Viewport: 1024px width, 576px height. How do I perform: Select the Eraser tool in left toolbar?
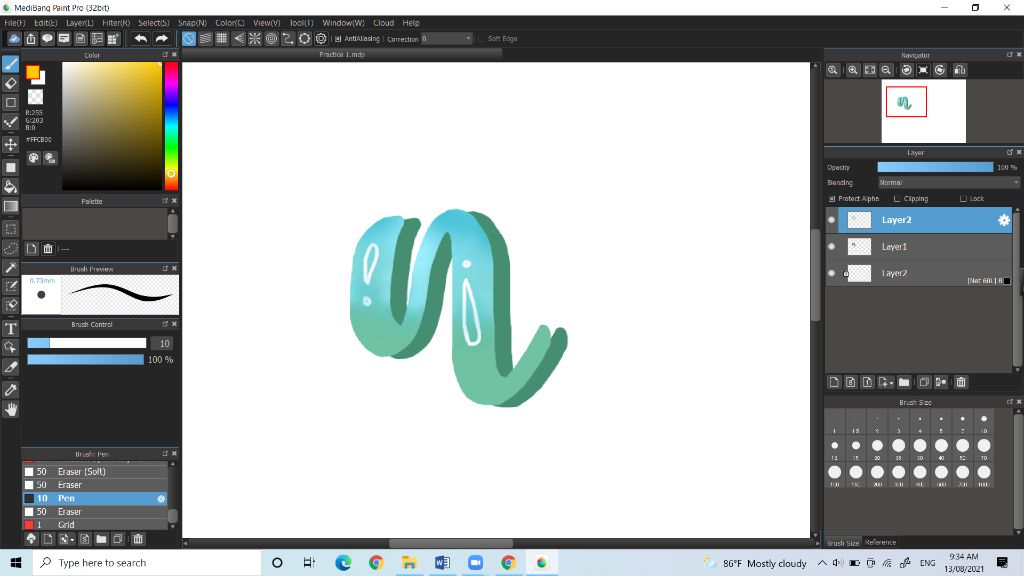tap(10, 83)
